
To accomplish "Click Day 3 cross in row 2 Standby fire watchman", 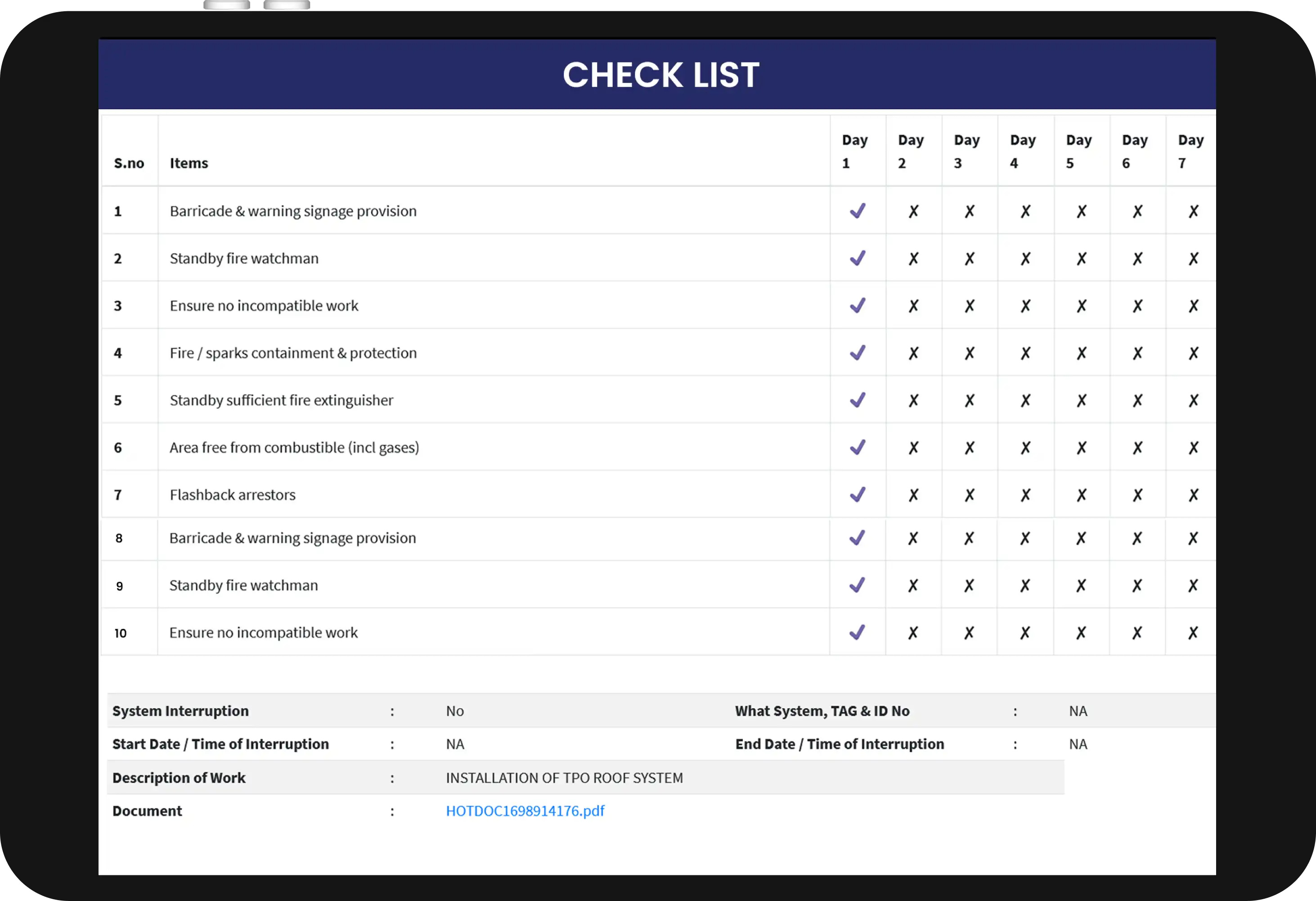I will (970, 259).
